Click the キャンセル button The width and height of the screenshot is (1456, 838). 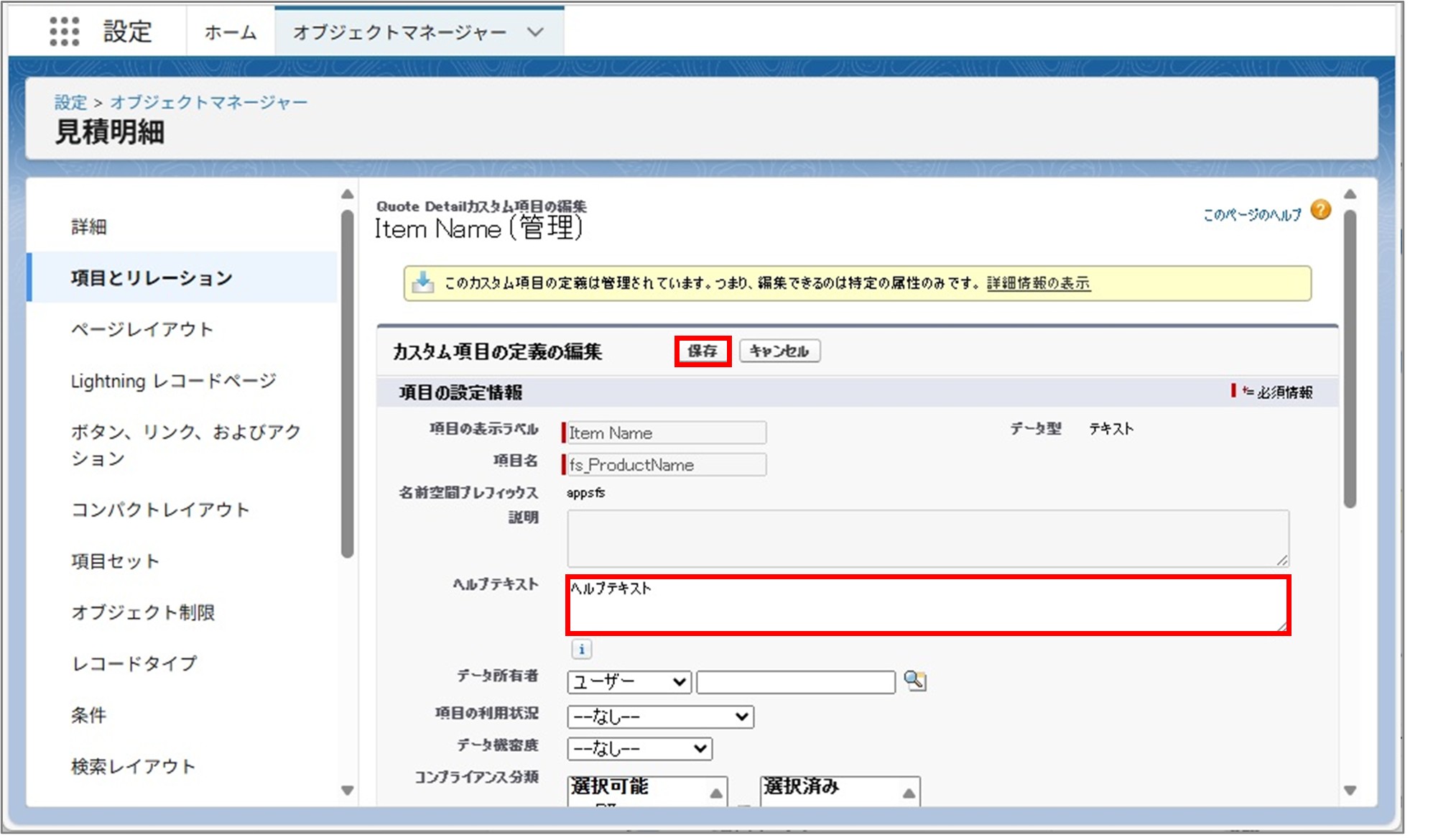(x=780, y=351)
